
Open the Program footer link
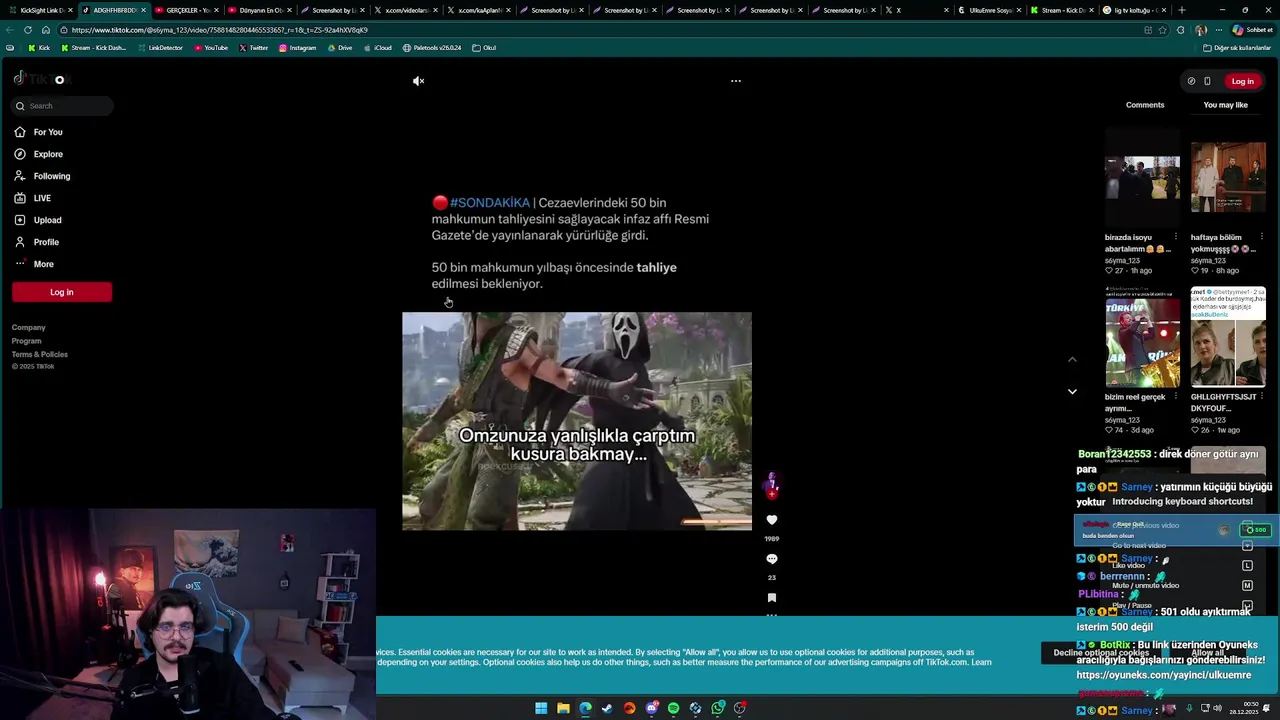point(26,341)
